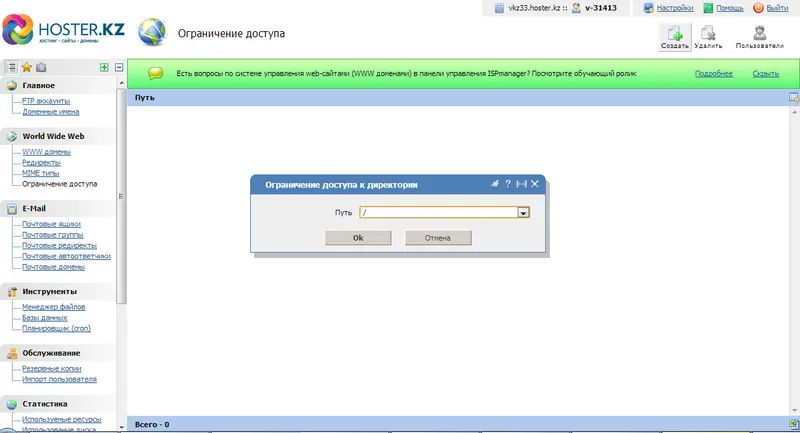800x433 pixels.
Task: Click the Отмена button
Action: pos(438,238)
